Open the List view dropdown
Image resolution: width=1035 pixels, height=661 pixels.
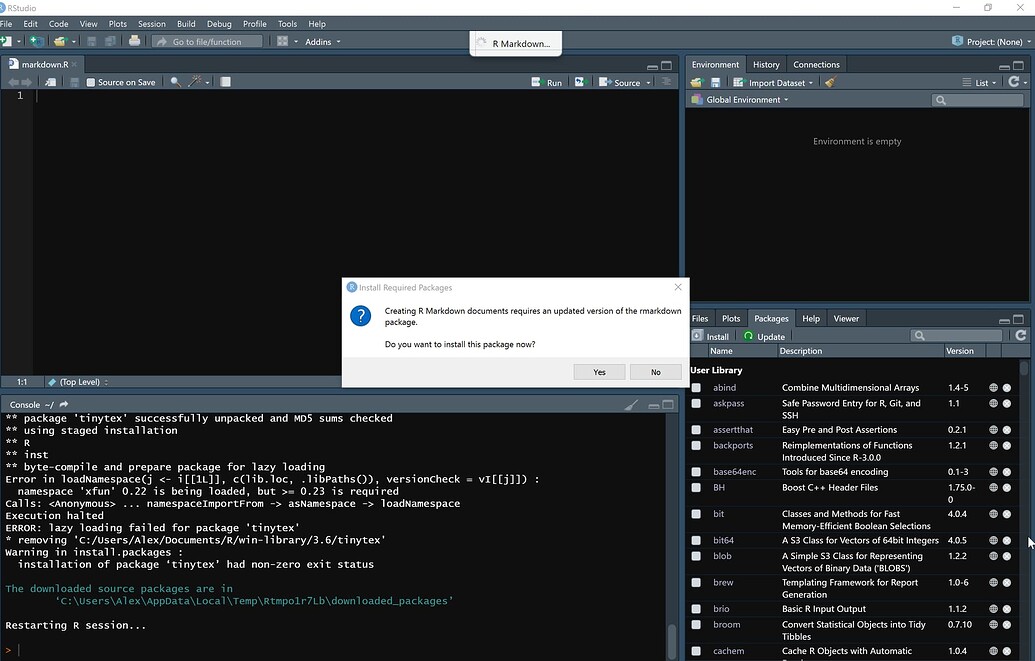pos(980,83)
